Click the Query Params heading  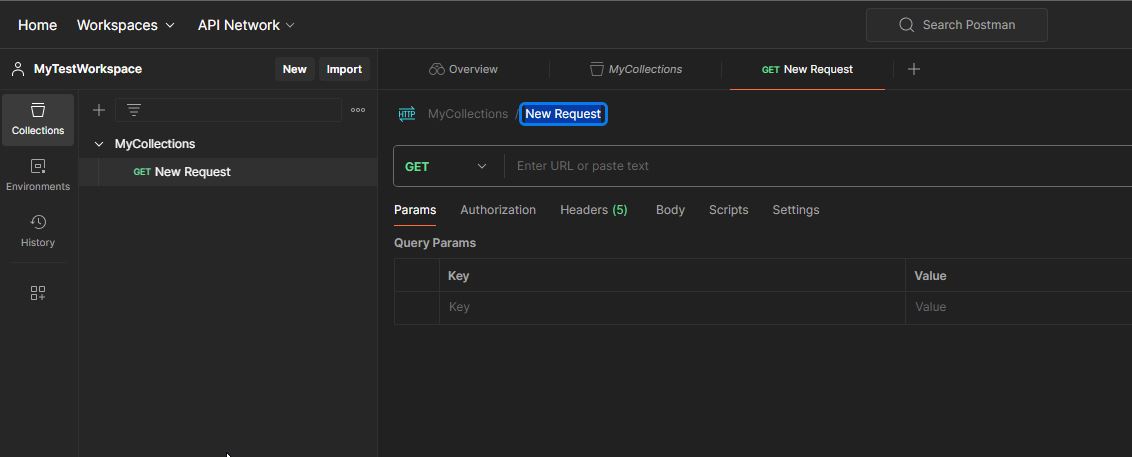435,243
